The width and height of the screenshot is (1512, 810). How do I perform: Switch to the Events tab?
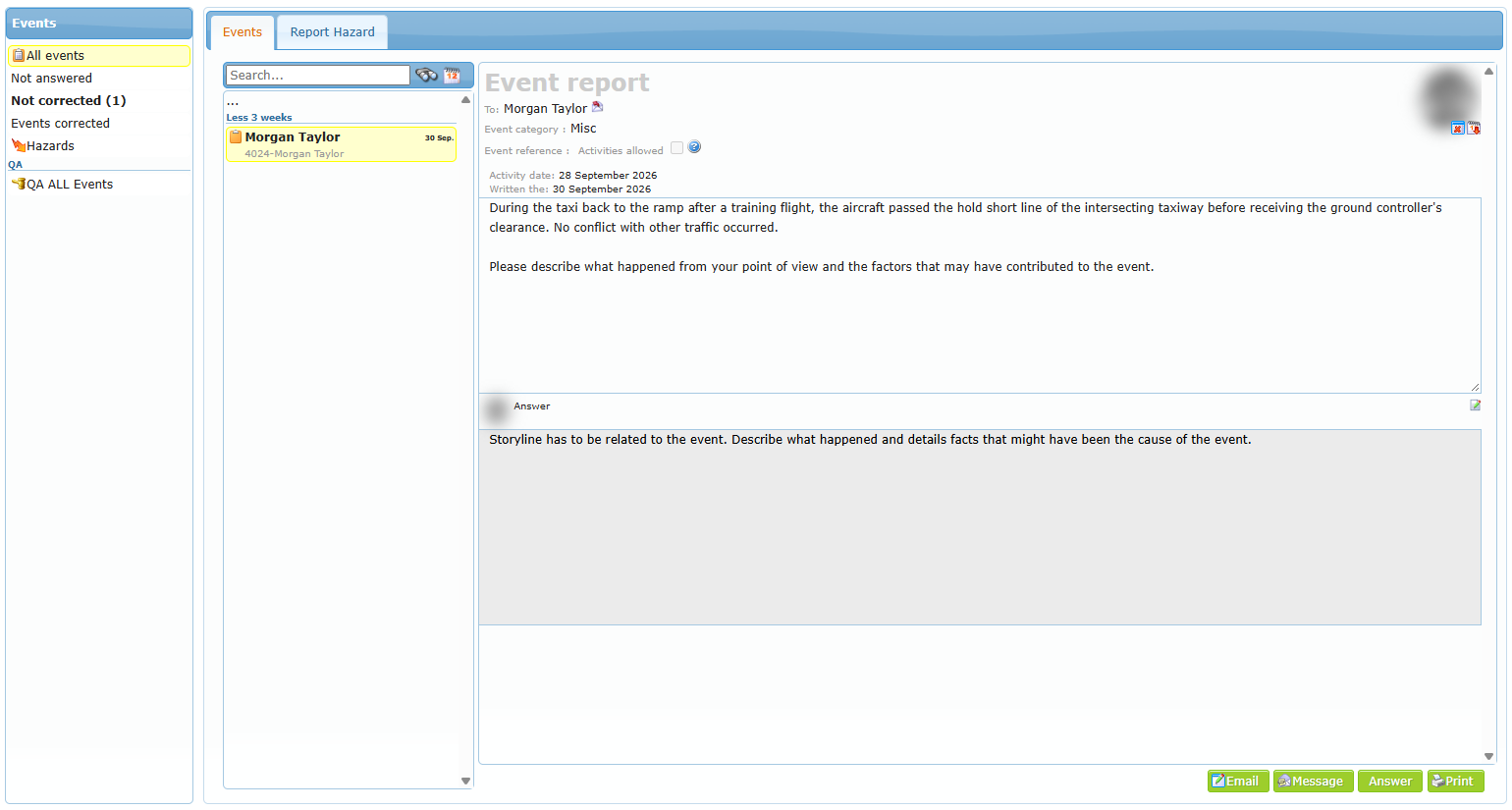(243, 32)
